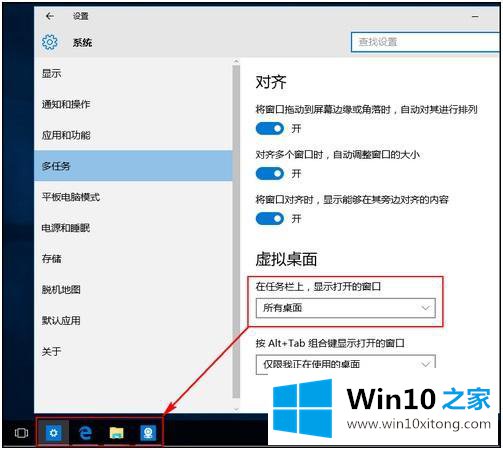The image size is (503, 450).
Task: Select 多任务 in the sidebar
Action: tap(133, 166)
